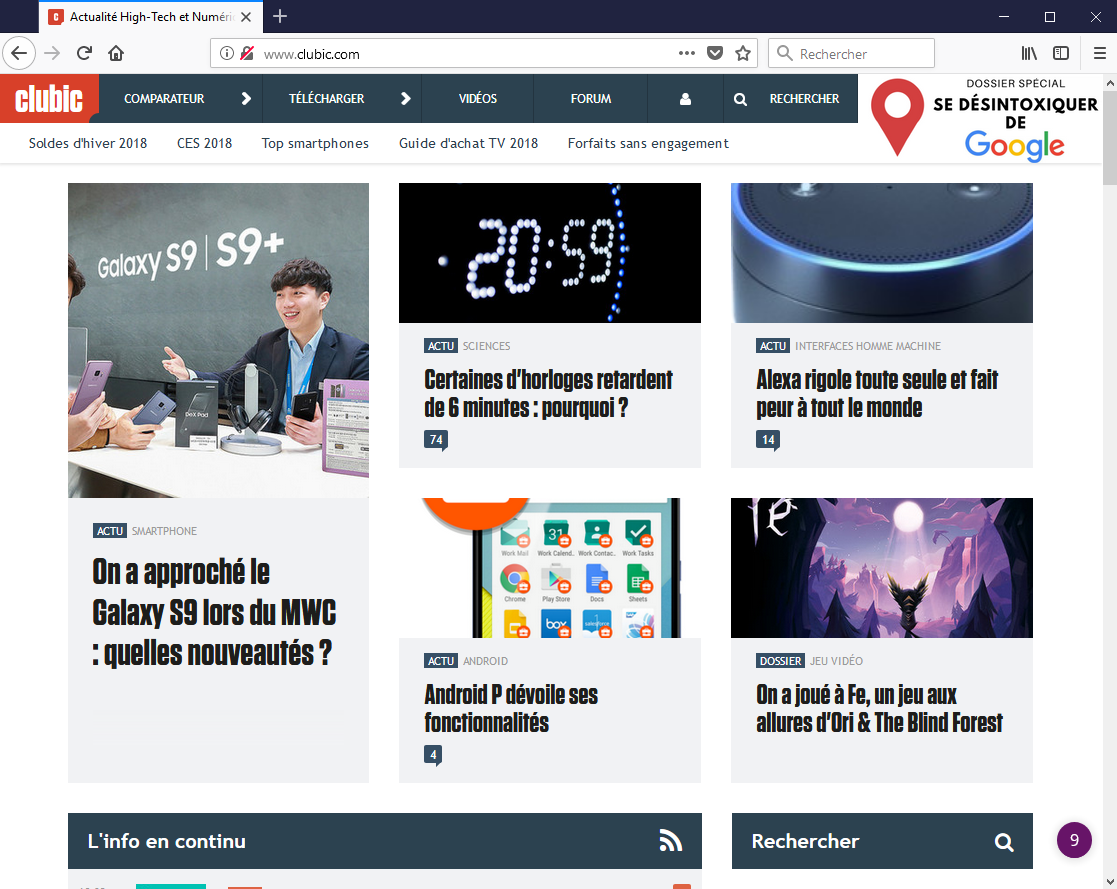Image resolution: width=1117 pixels, height=889 pixels.
Task: Open page actions three-dot menu in address bar
Action: (687, 54)
